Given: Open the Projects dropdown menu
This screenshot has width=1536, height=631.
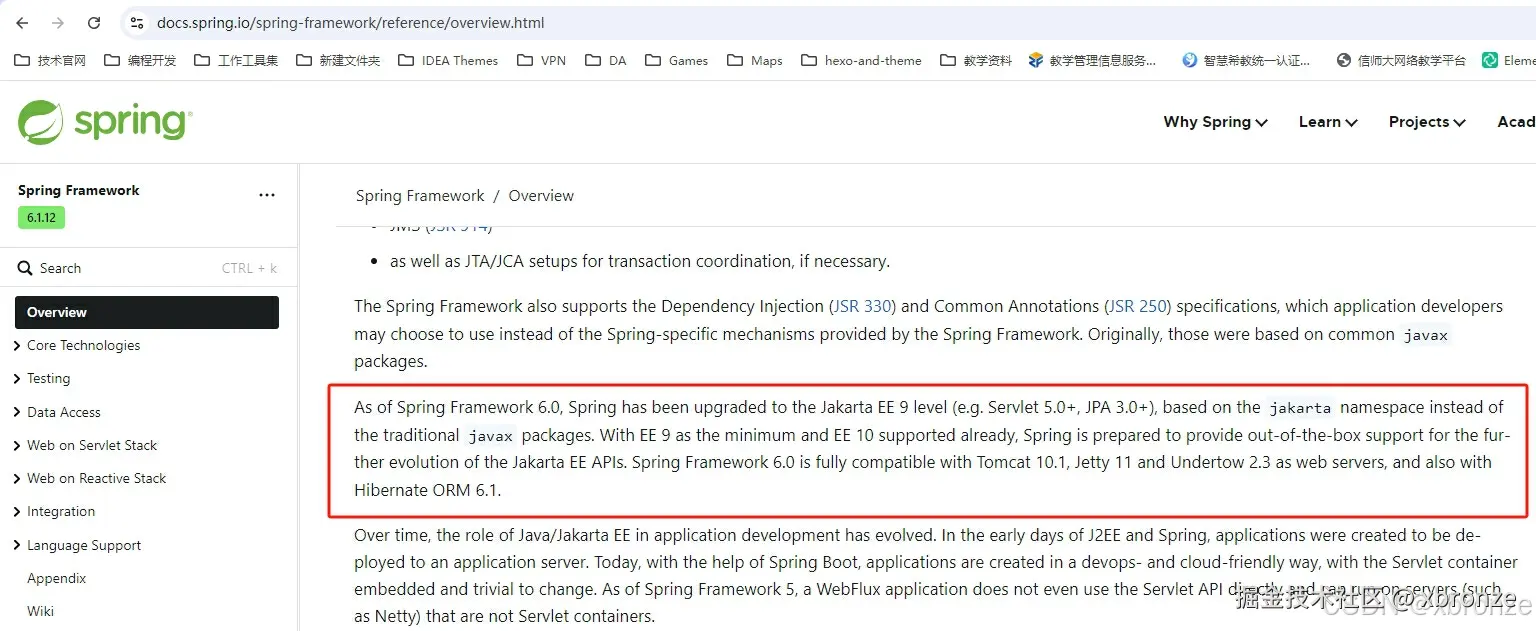Looking at the screenshot, I should click(1427, 122).
